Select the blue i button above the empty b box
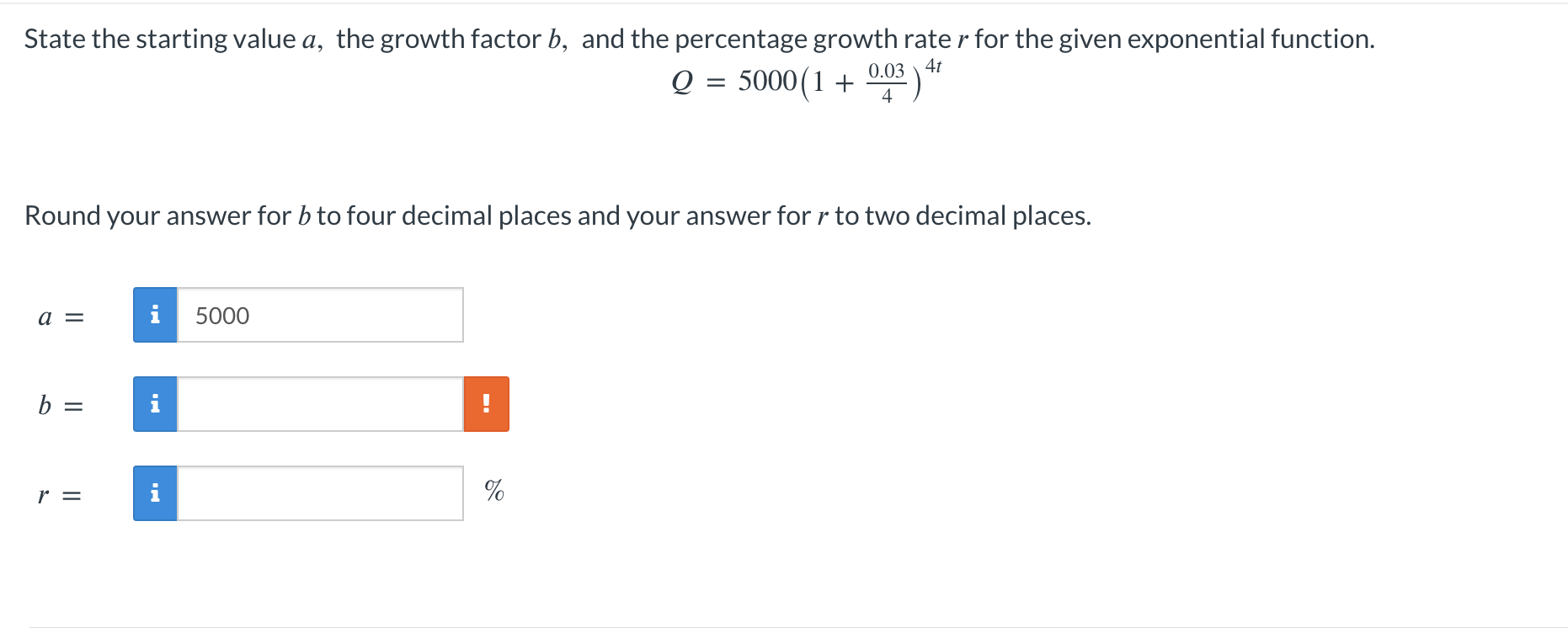Image resolution: width=1568 pixels, height=628 pixels. tap(154, 404)
